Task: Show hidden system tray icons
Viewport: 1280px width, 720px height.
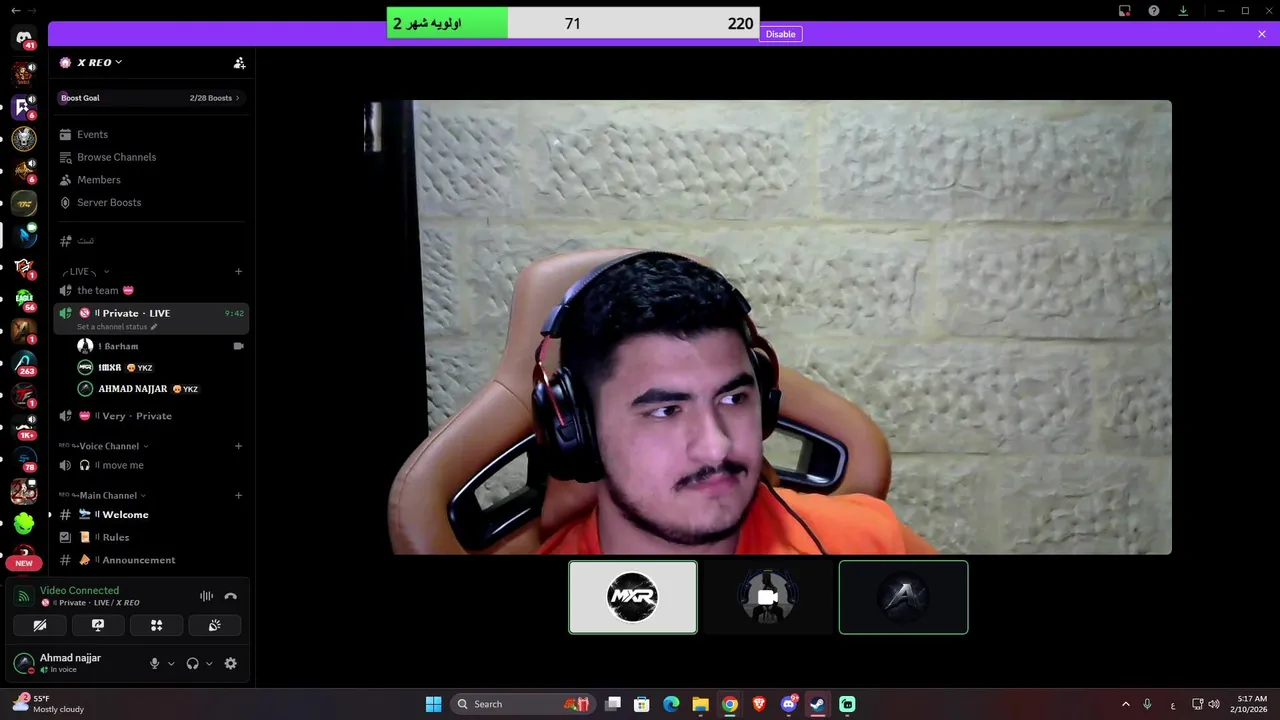Action: click(1125, 704)
